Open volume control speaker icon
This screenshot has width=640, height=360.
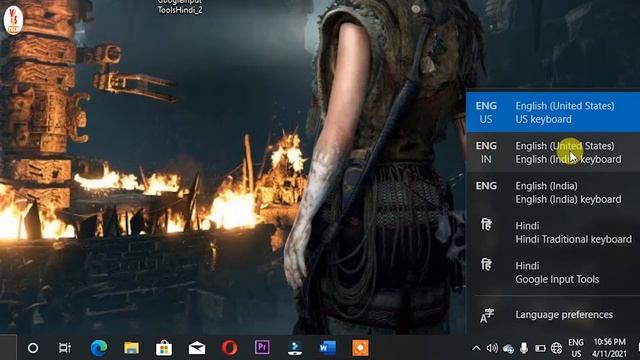click(x=492, y=348)
